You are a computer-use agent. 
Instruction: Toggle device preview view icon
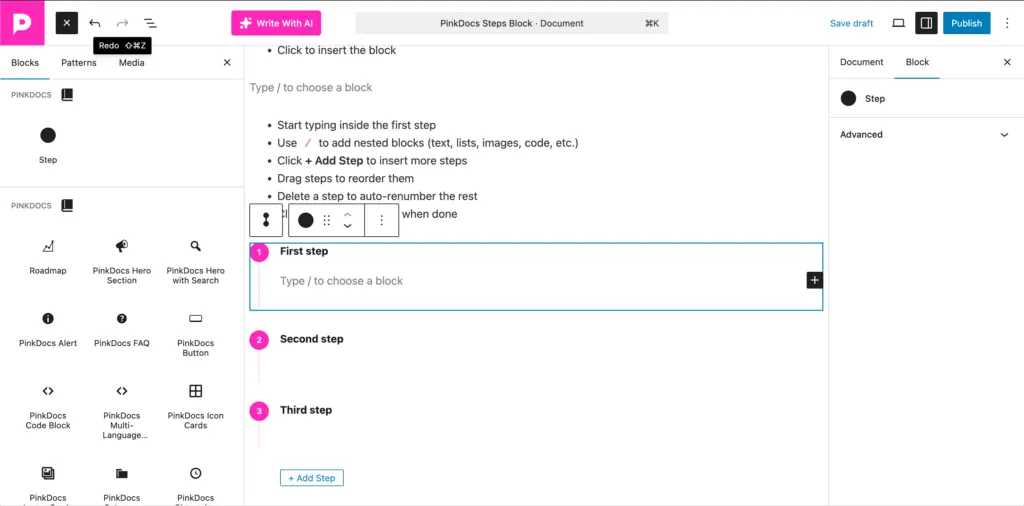[898, 23]
